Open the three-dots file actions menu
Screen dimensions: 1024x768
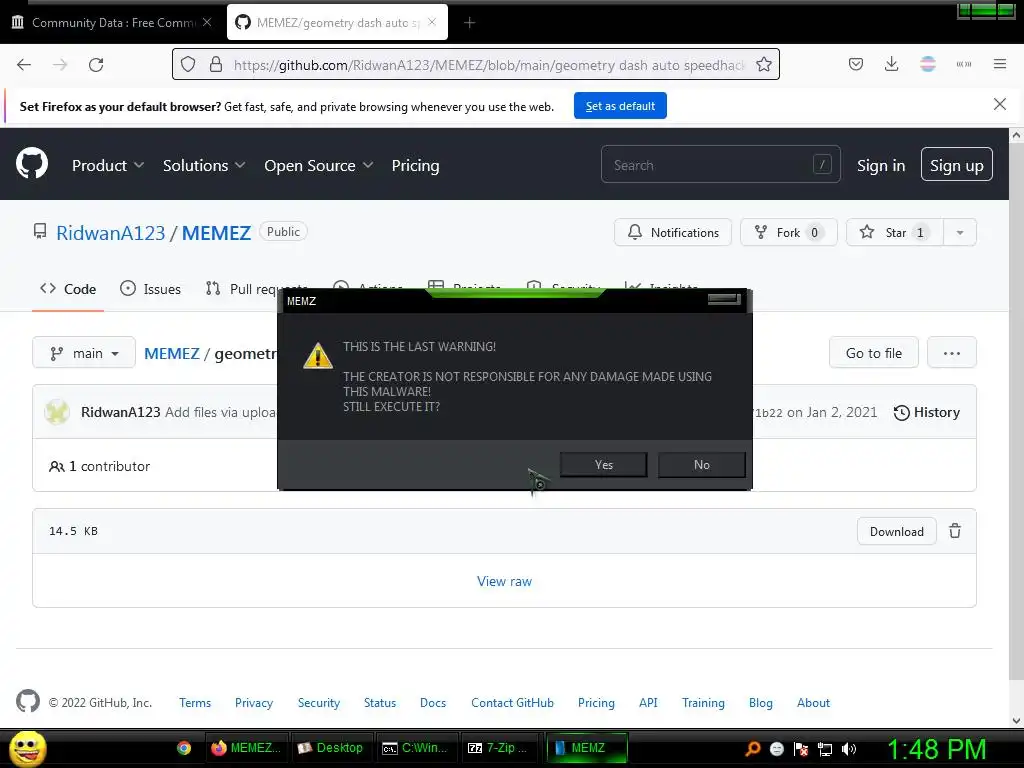[x=952, y=353]
